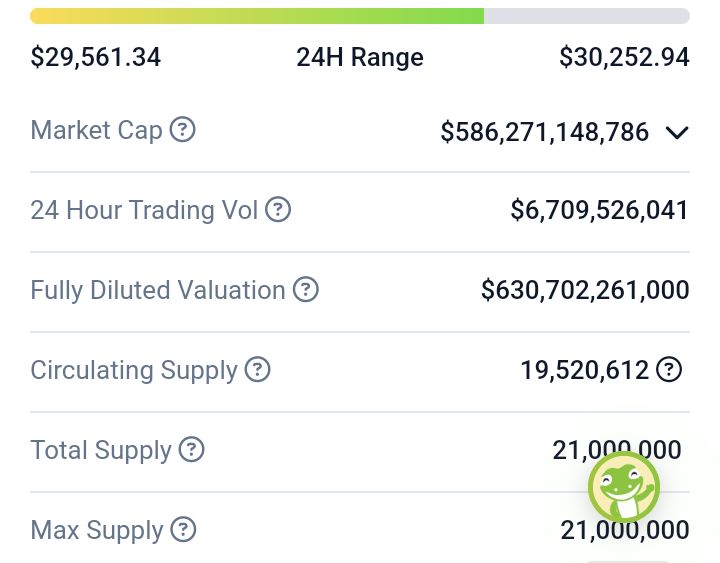Click the Circulating Supply label text
Screen dimensions: 720x563
tap(134, 370)
